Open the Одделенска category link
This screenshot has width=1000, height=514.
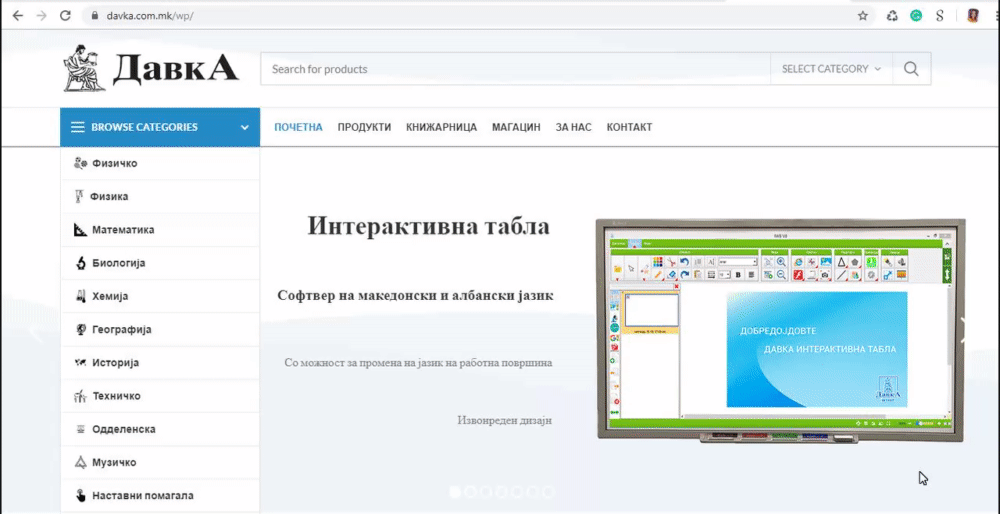(124, 429)
